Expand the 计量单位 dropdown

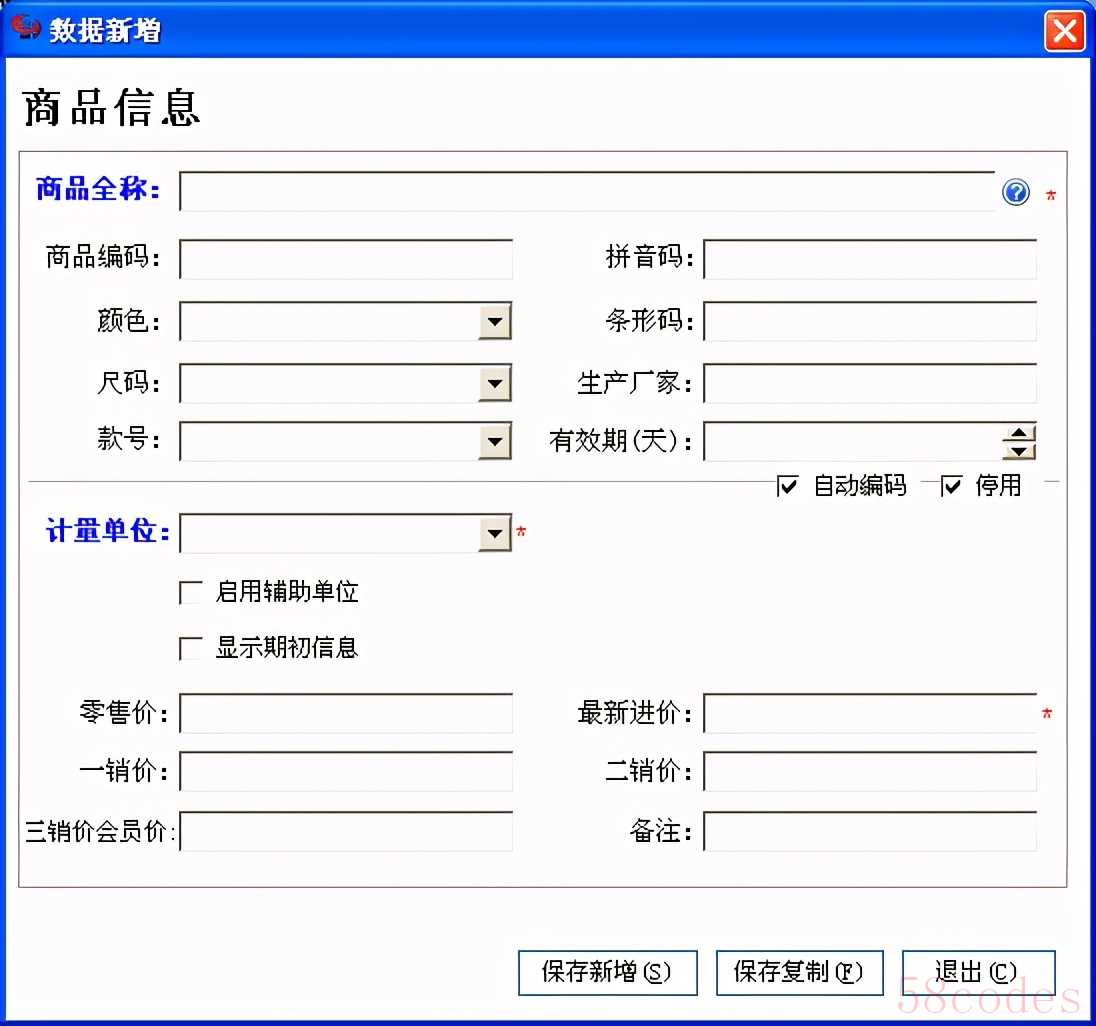(495, 534)
